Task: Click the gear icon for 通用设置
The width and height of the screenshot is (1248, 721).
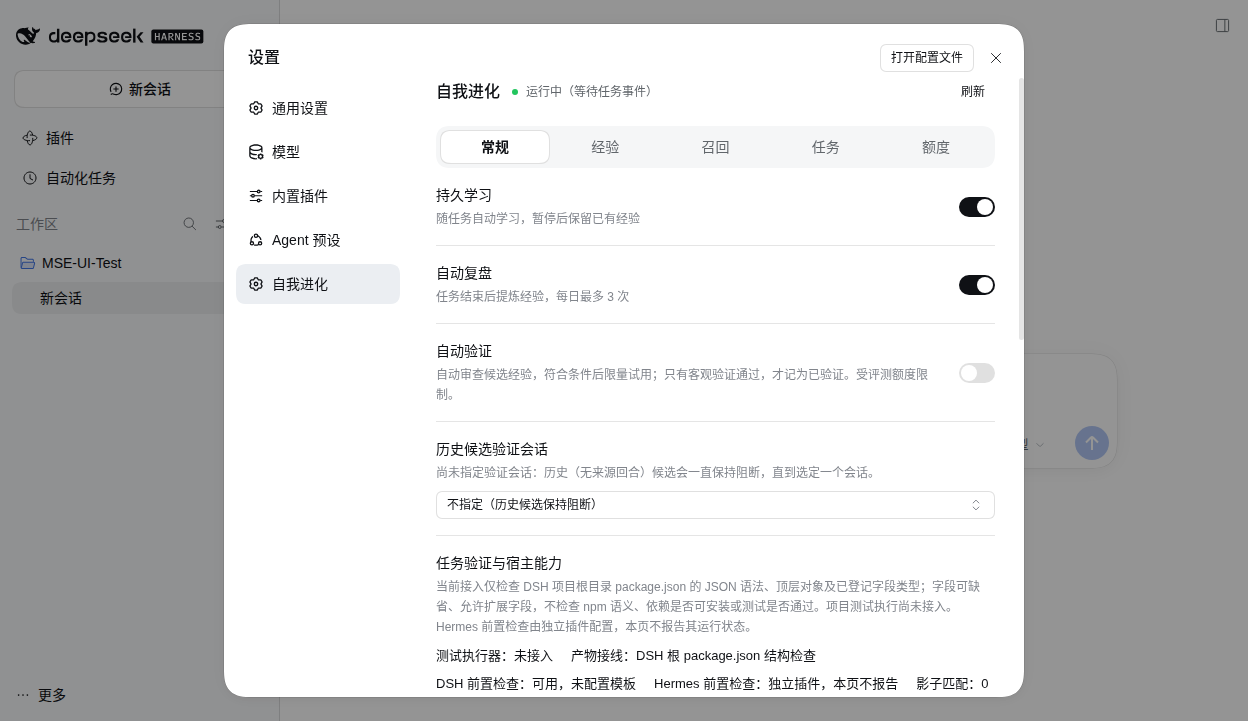Action: pyautogui.click(x=256, y=108)
